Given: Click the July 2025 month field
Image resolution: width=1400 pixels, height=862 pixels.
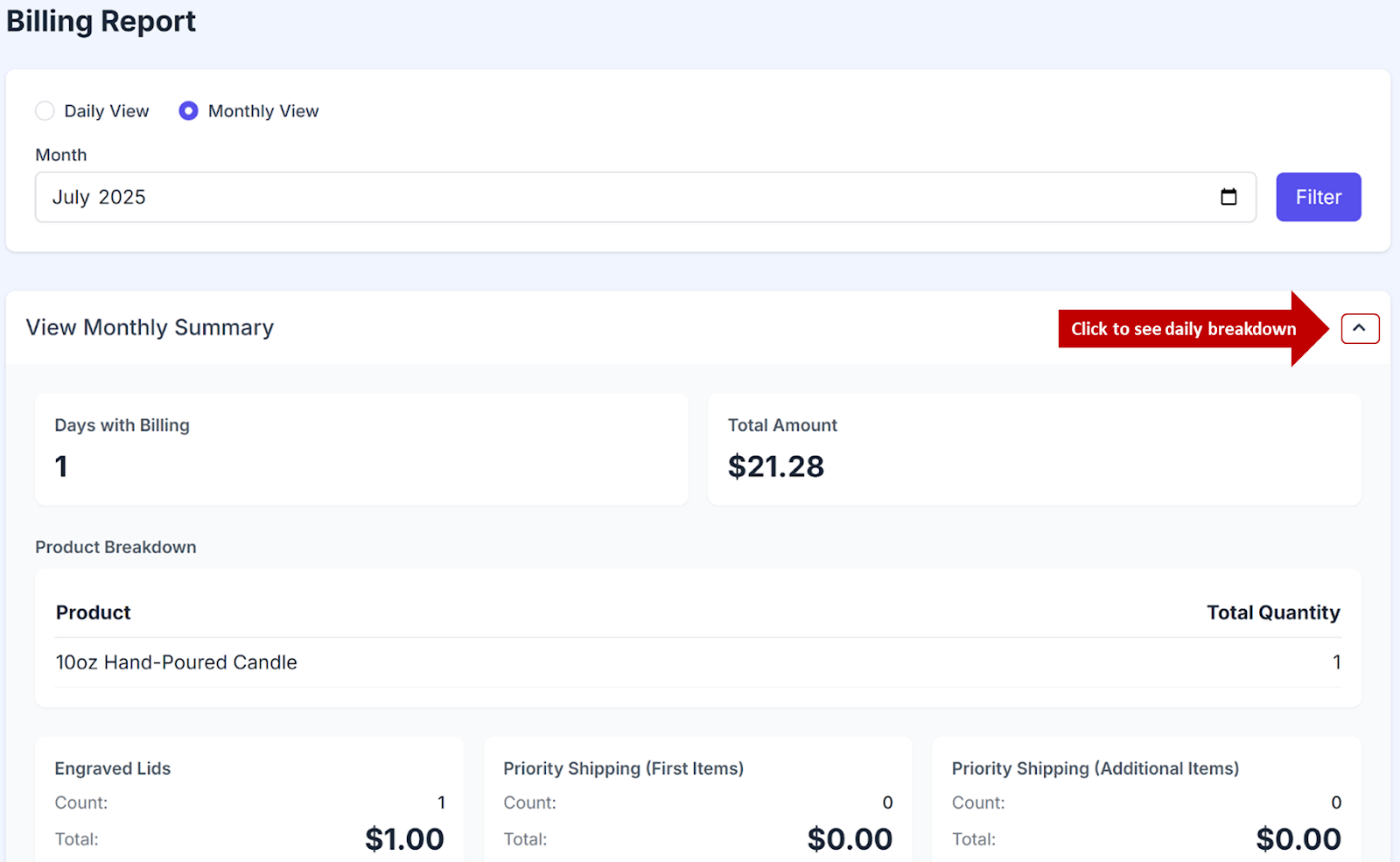Looking at the screenshot, I should click(612, 197).
